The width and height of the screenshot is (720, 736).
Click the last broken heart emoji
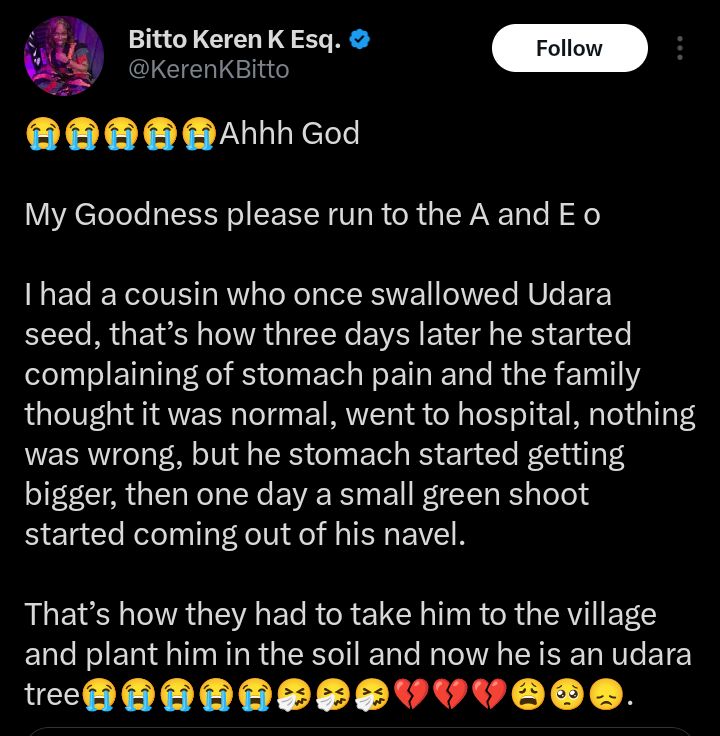(x=487, y=694)
